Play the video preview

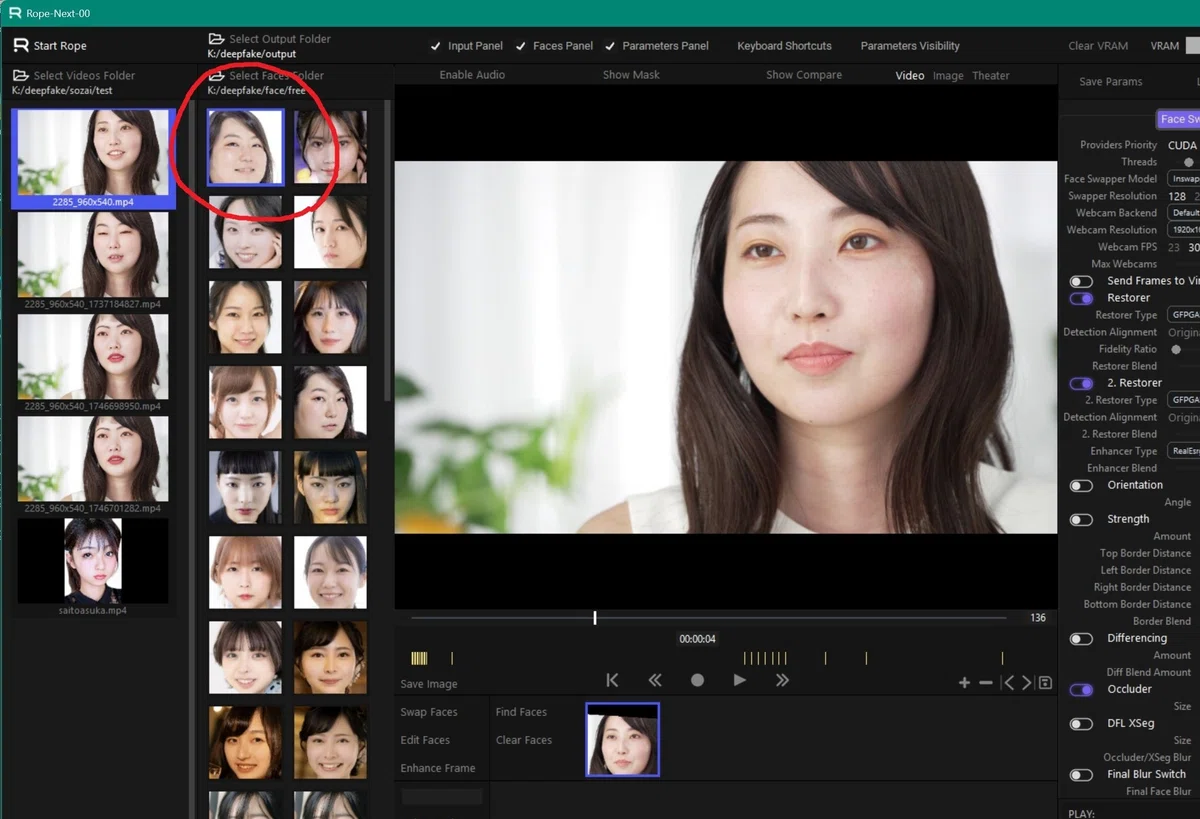tap(740, 680)
